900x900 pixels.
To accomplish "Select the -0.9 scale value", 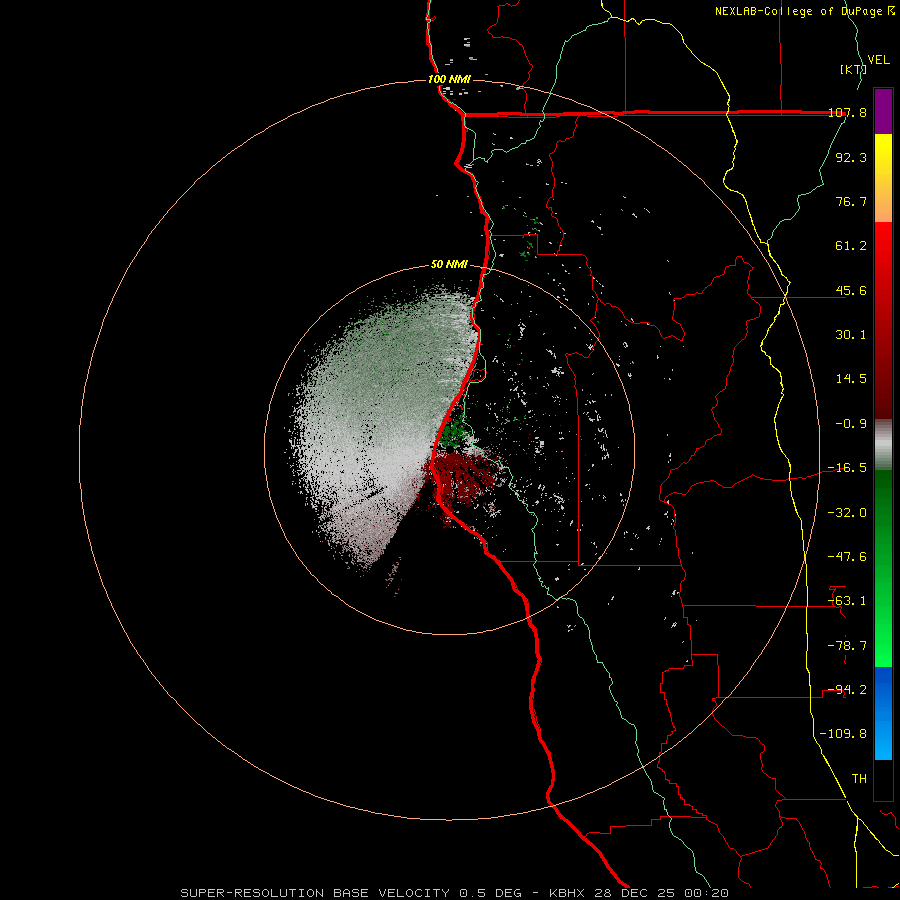I will tap(851, 424).
